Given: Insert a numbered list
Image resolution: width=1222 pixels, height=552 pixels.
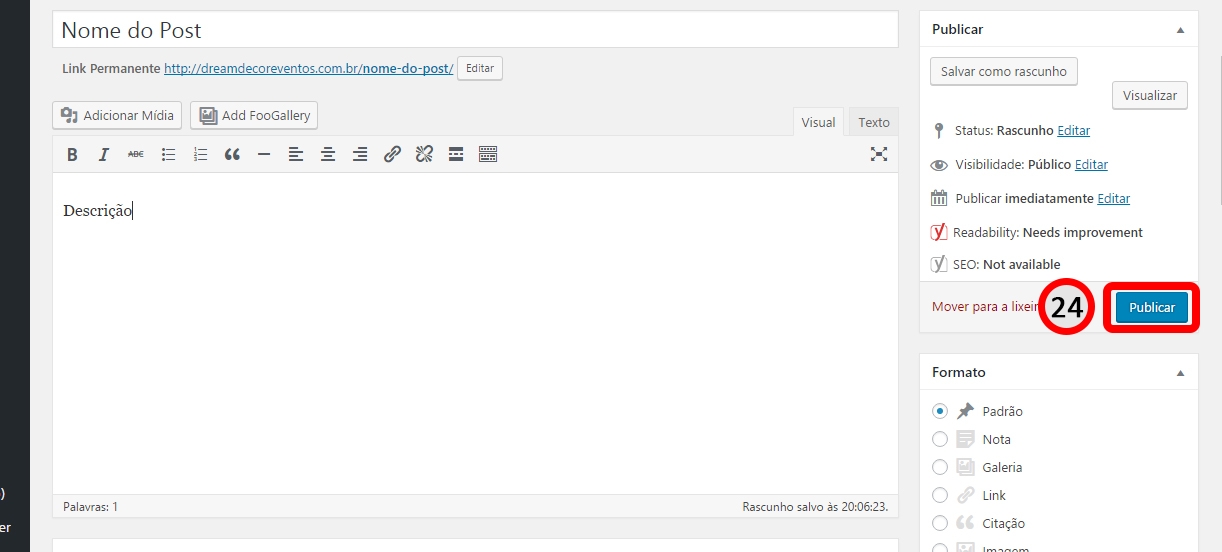Looking at the screenshot, I should (x=200, y=154).
